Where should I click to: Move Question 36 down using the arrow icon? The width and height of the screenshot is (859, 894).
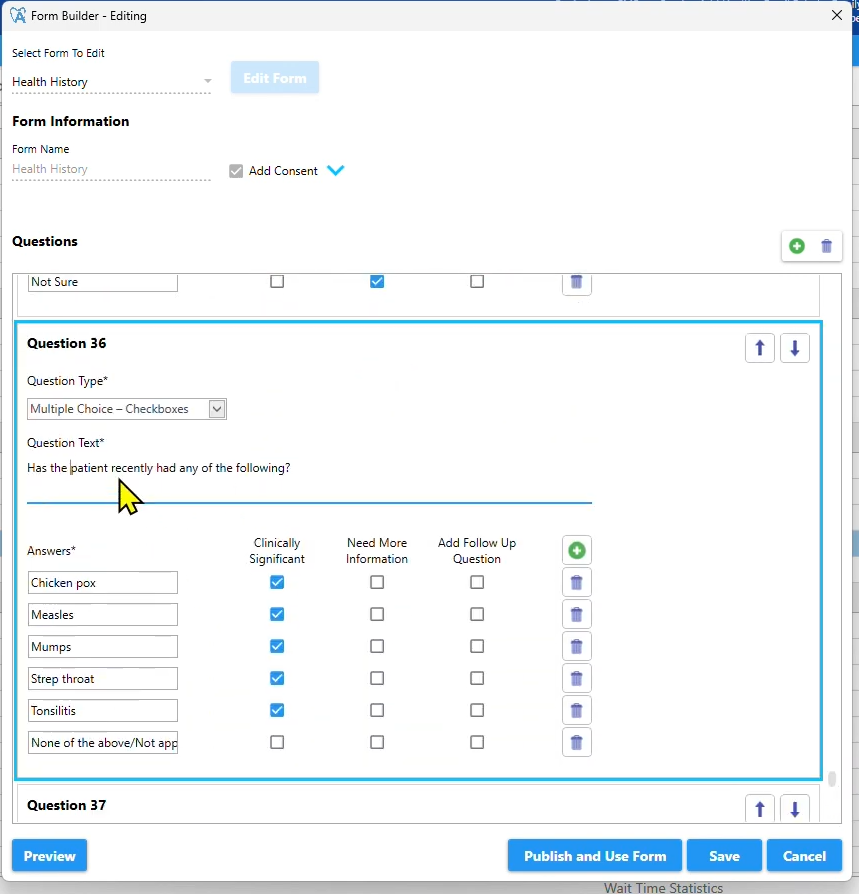coord(795,347)
